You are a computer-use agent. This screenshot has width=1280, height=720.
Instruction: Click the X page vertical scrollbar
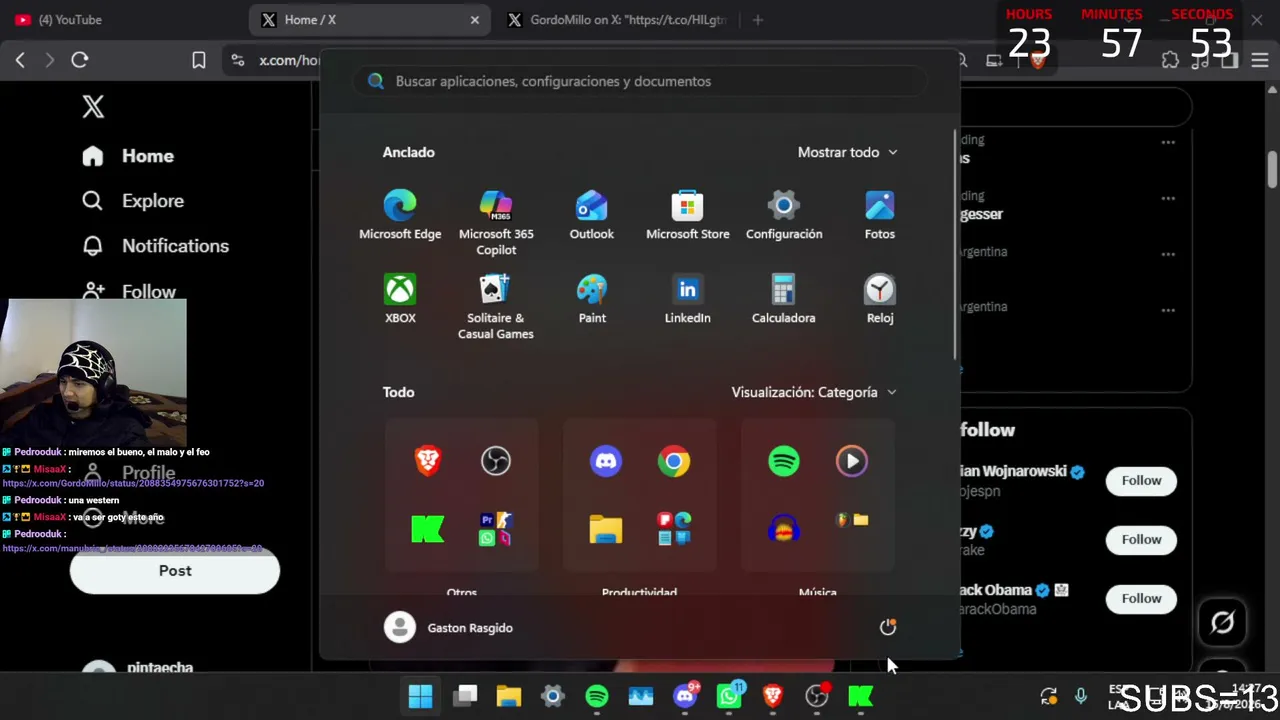tap(1272, 169)
